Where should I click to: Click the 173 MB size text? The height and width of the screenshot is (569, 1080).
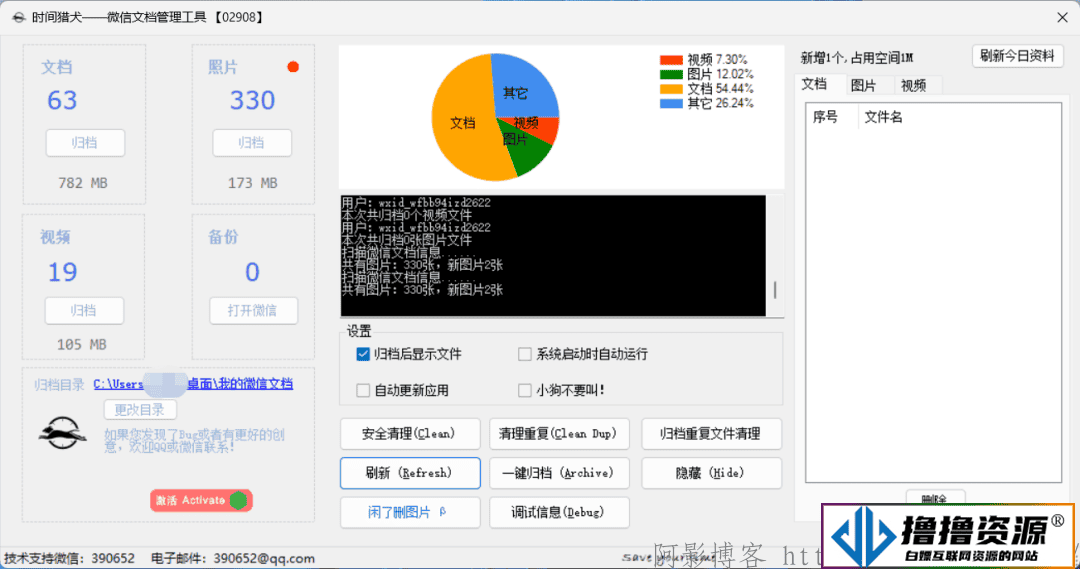[252, 183]
